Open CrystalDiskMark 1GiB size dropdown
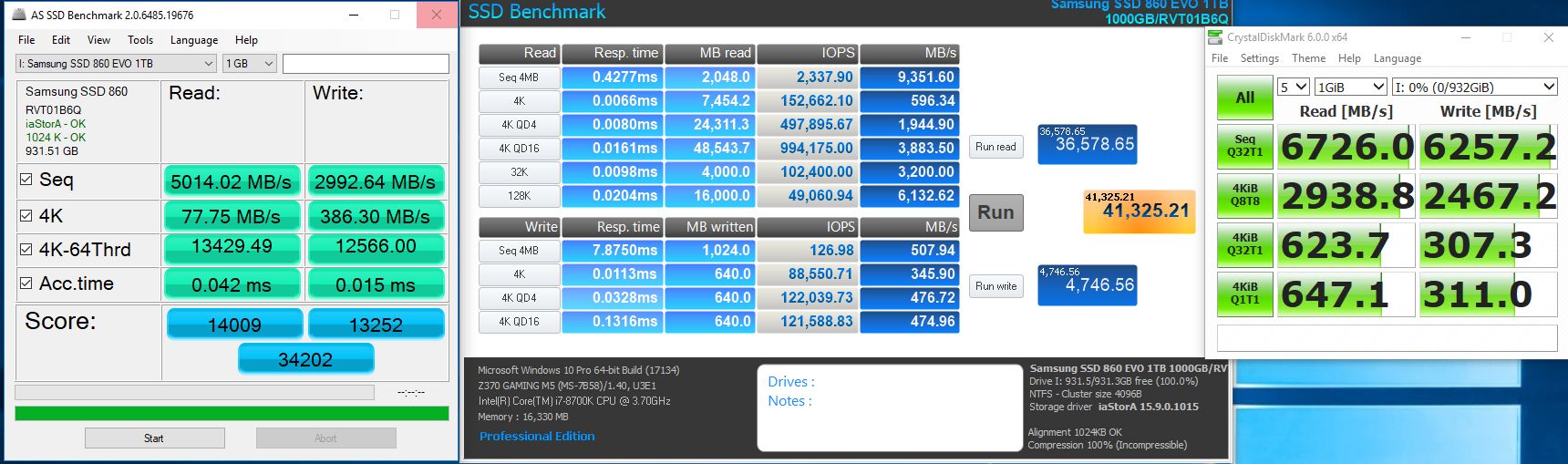This screenshot has width=1568, height=464. click(1350, 87)
